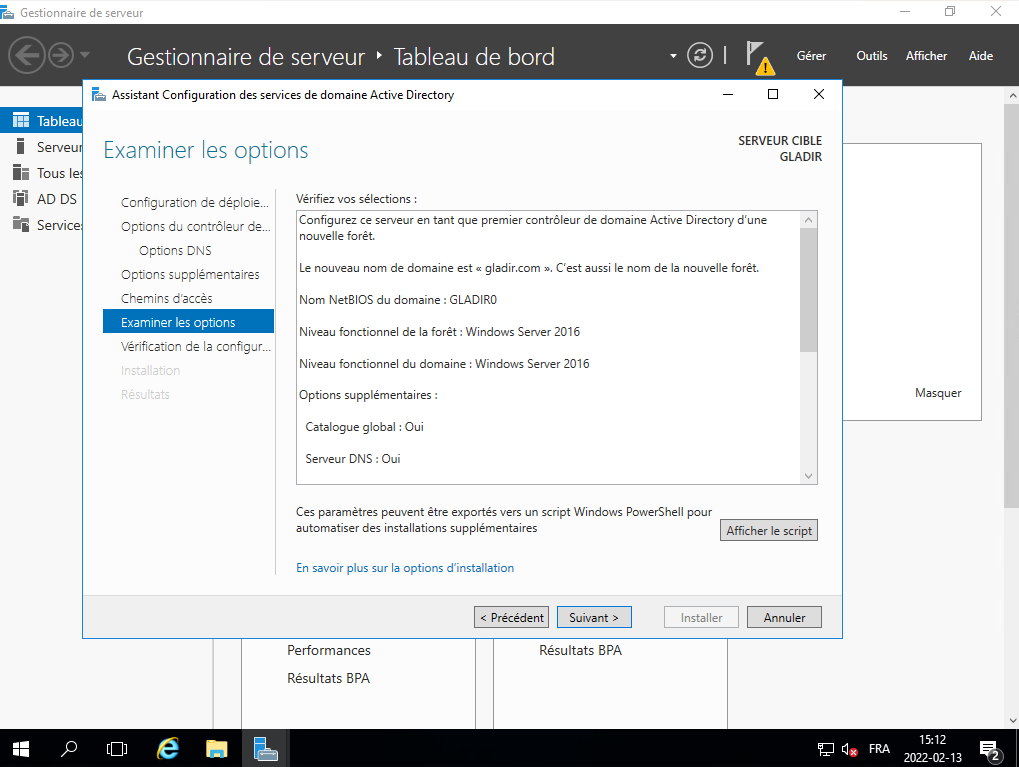
Task: Click the network status tray icon
Action: 825,749
